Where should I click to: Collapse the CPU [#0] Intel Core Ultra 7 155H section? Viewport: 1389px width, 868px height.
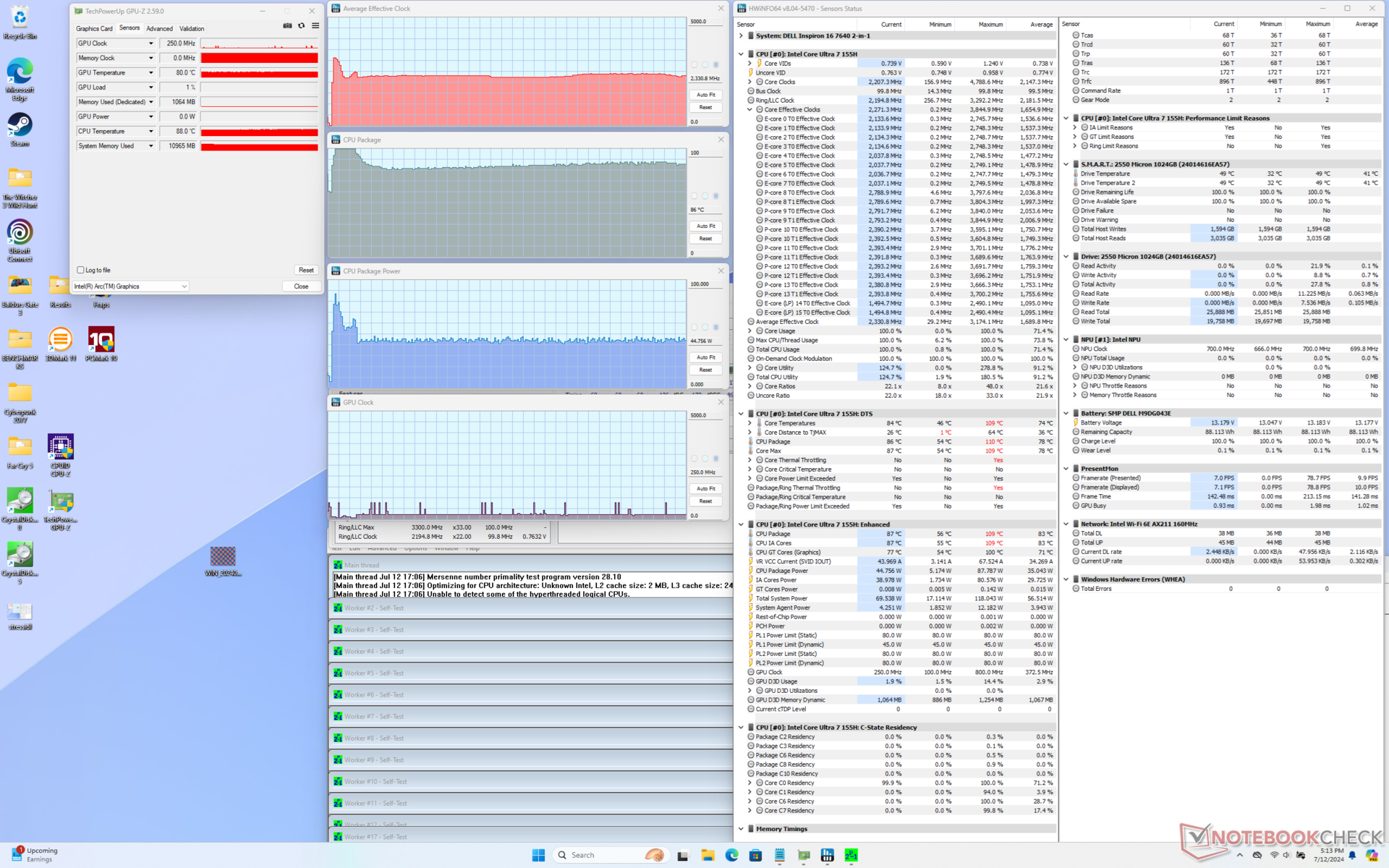point(741,54)
